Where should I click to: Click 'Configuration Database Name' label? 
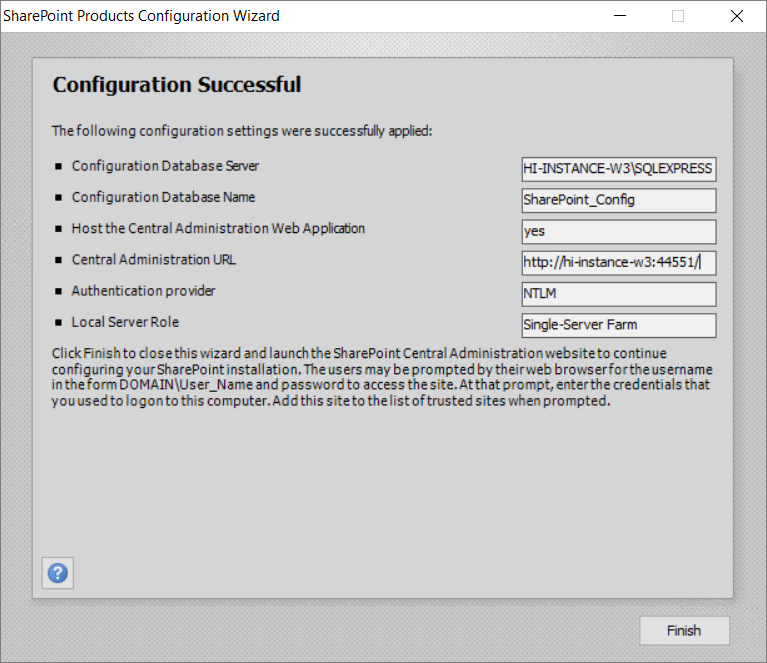click(163, 197)
